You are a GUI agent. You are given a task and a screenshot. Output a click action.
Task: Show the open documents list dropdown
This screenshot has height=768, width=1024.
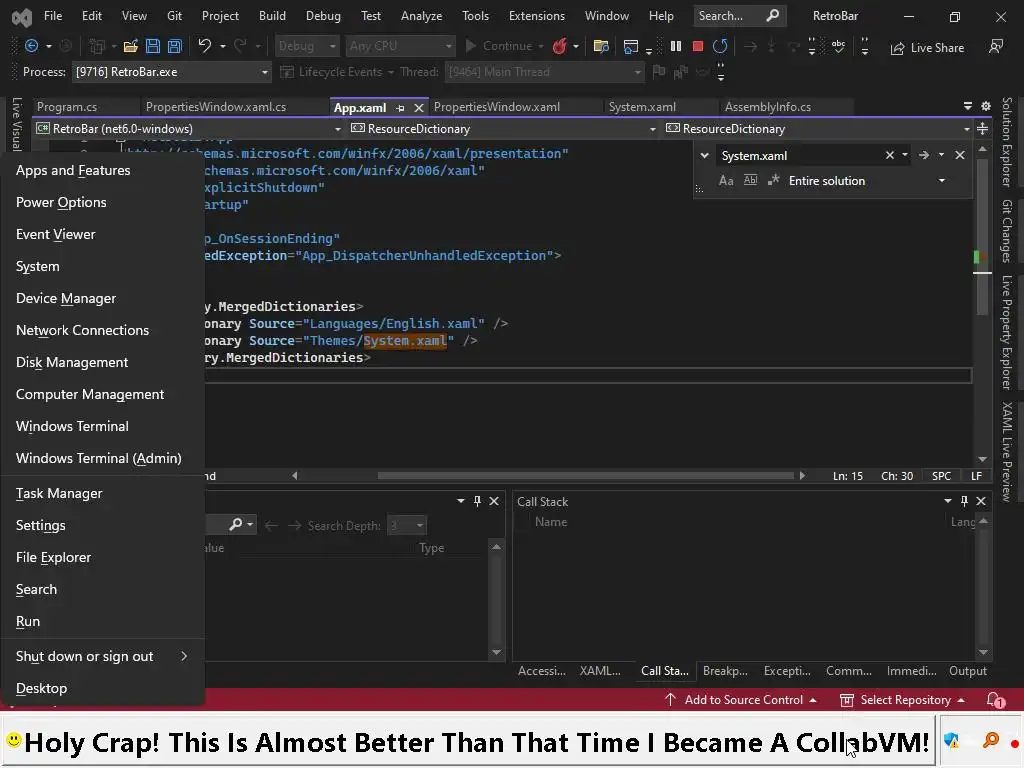click(968, 106)
